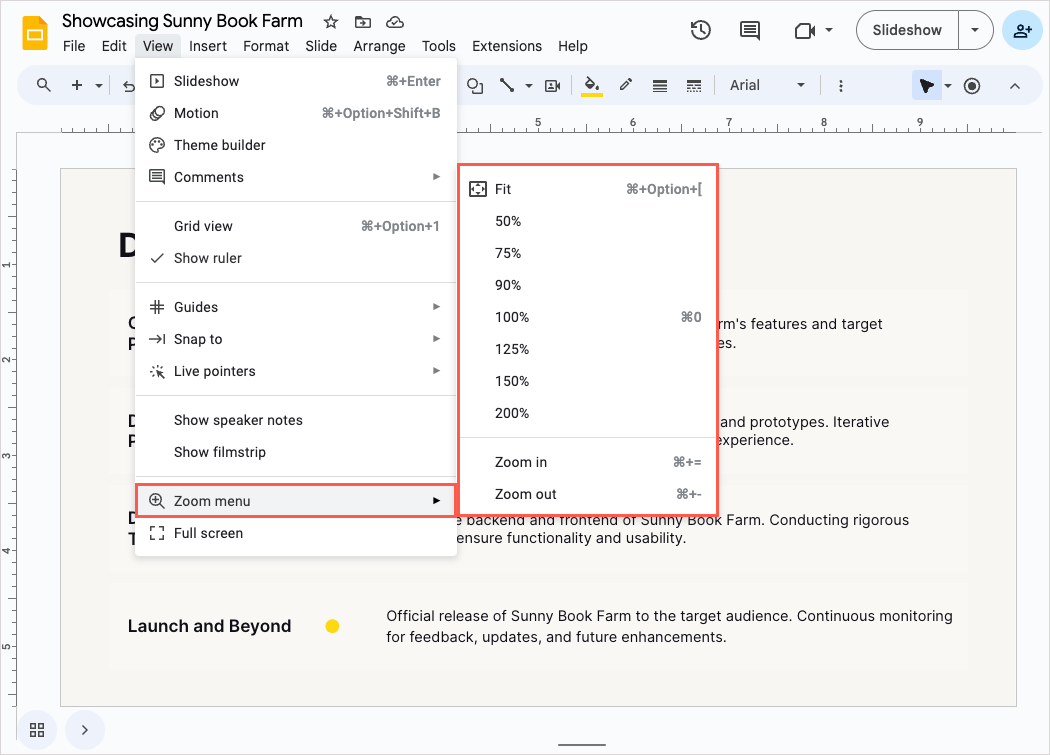
Task: Select Show filmstrip
Action: click(x=296, y=452)
